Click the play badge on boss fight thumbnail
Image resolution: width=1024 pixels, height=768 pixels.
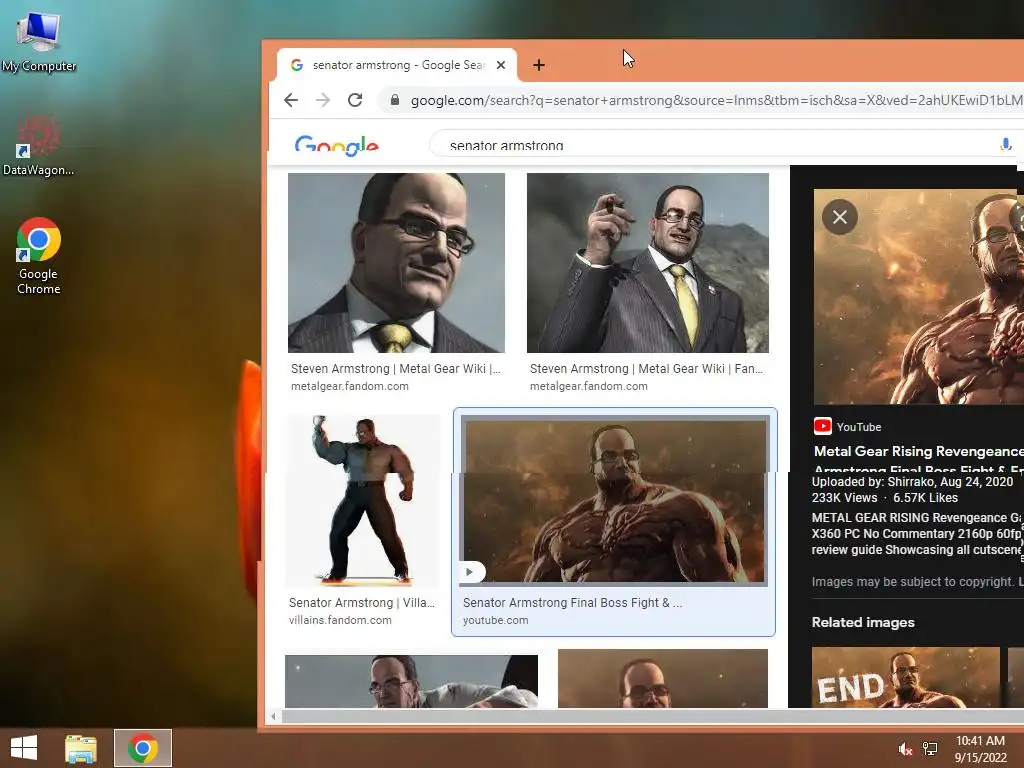471,572
